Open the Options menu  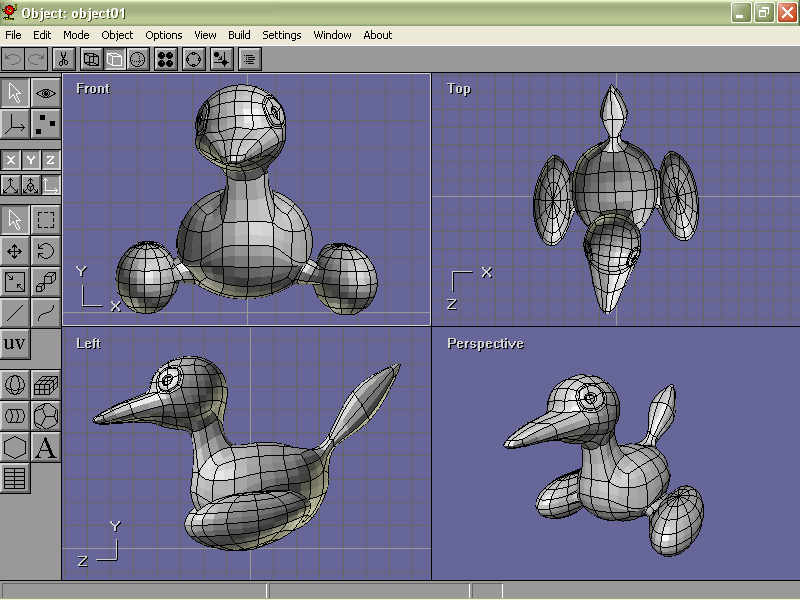pyautogui.click(x=163, y=35)
